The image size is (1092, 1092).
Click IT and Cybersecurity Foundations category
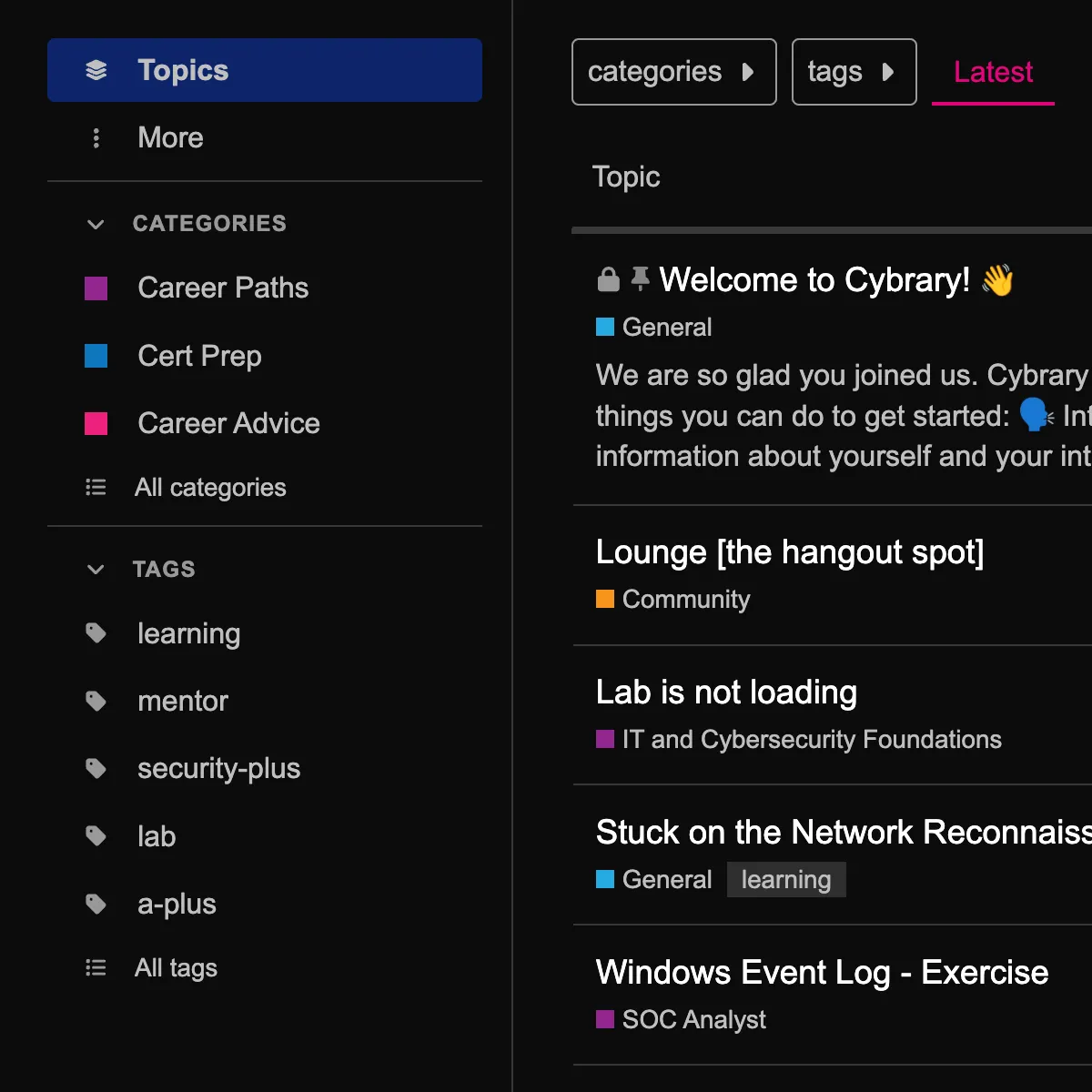pyautogui.click(x=799, y=740)
